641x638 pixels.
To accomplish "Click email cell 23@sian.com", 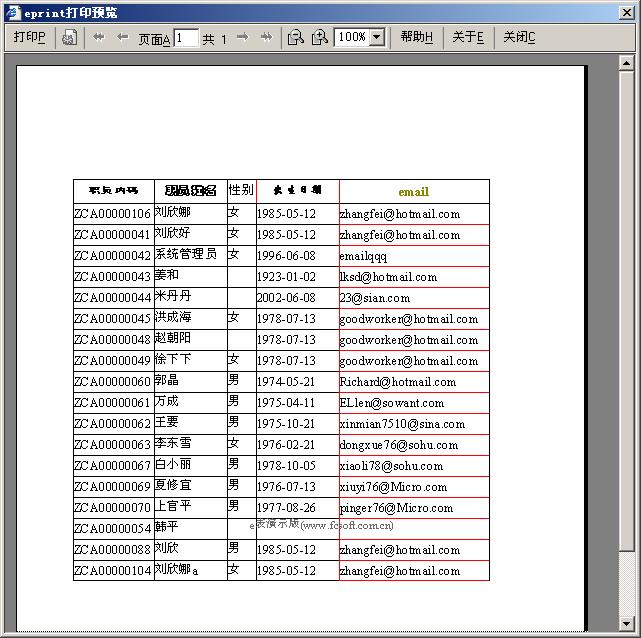I will 414,298.
